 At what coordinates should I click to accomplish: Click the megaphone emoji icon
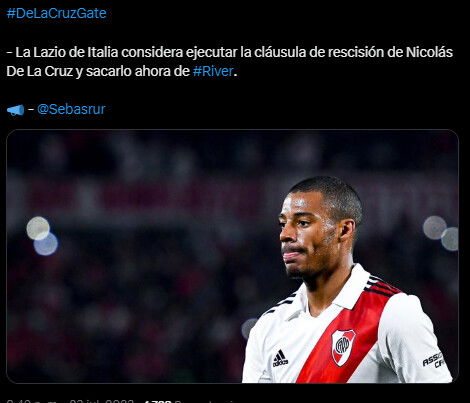coord(15,110)
